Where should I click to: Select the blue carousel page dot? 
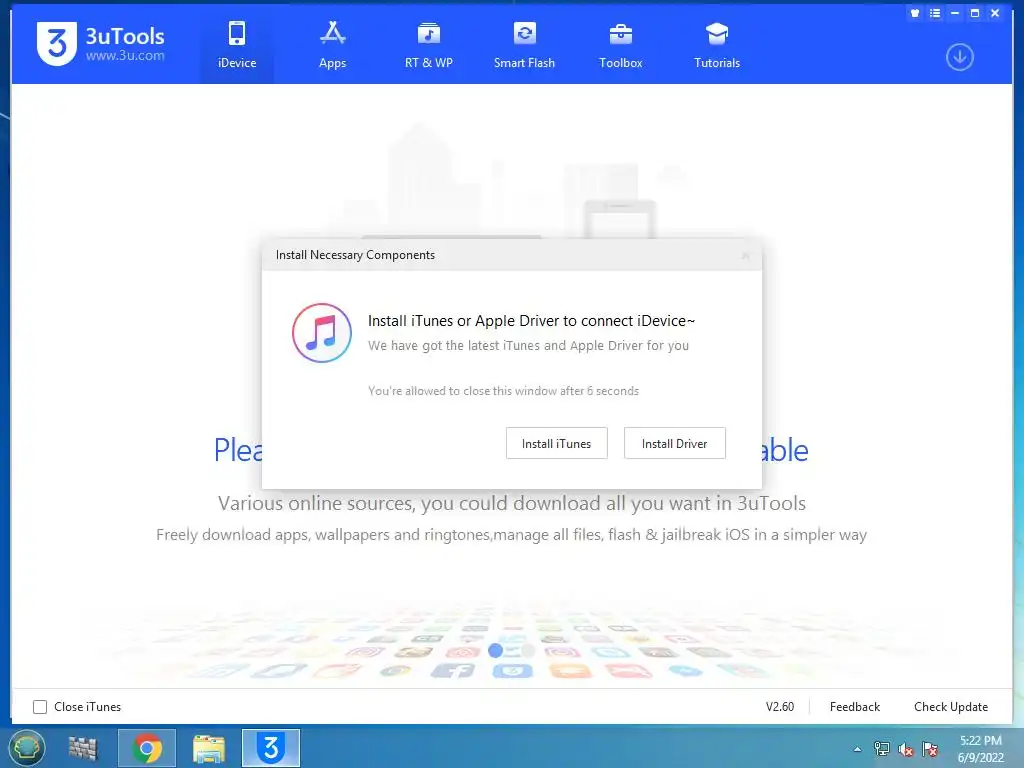tap(496, 650)
